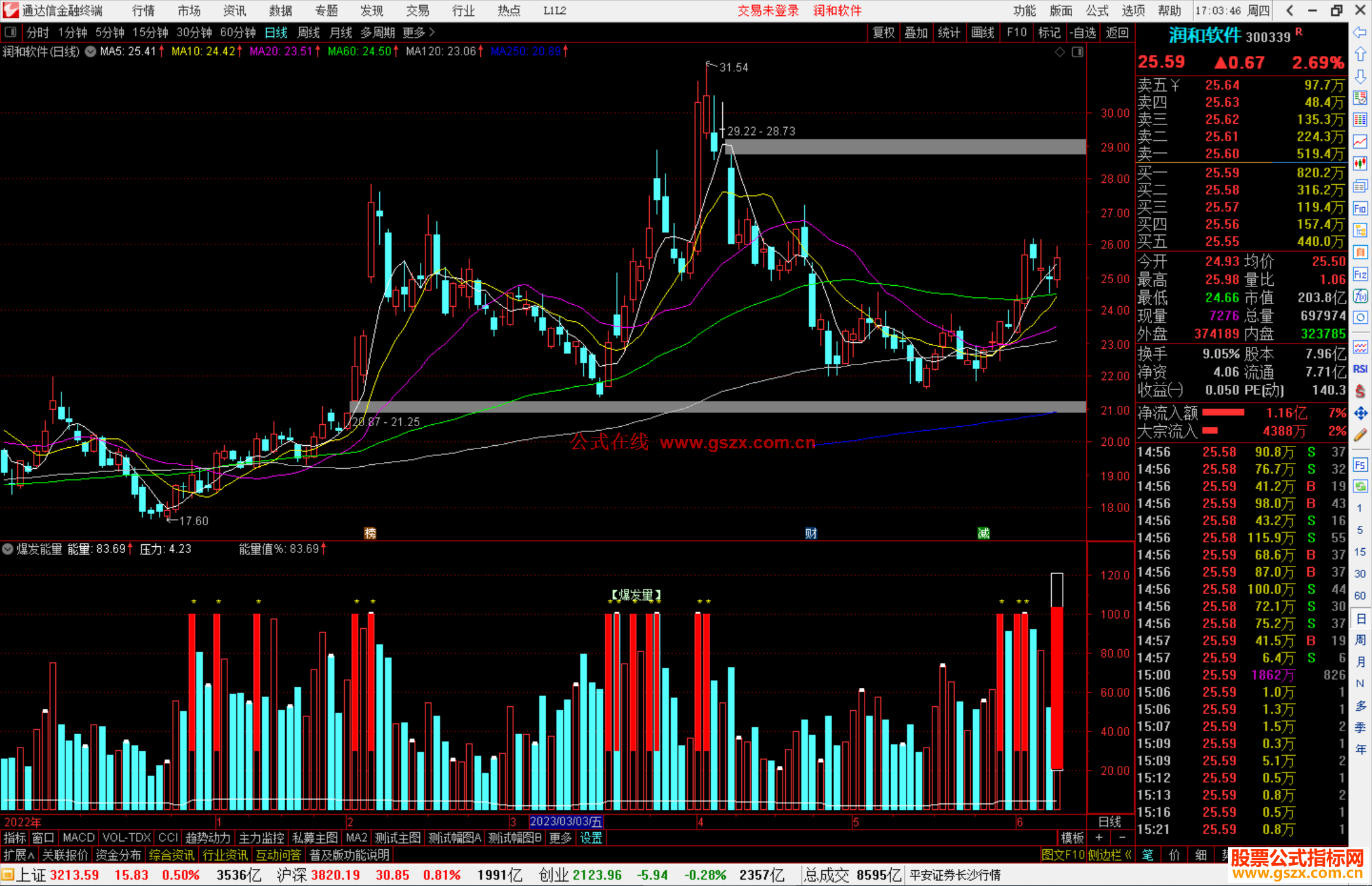This screenshot has width=1372, height=886.
Task: Click the F10 company info sidebar icon
Action: coord(1360,208)
